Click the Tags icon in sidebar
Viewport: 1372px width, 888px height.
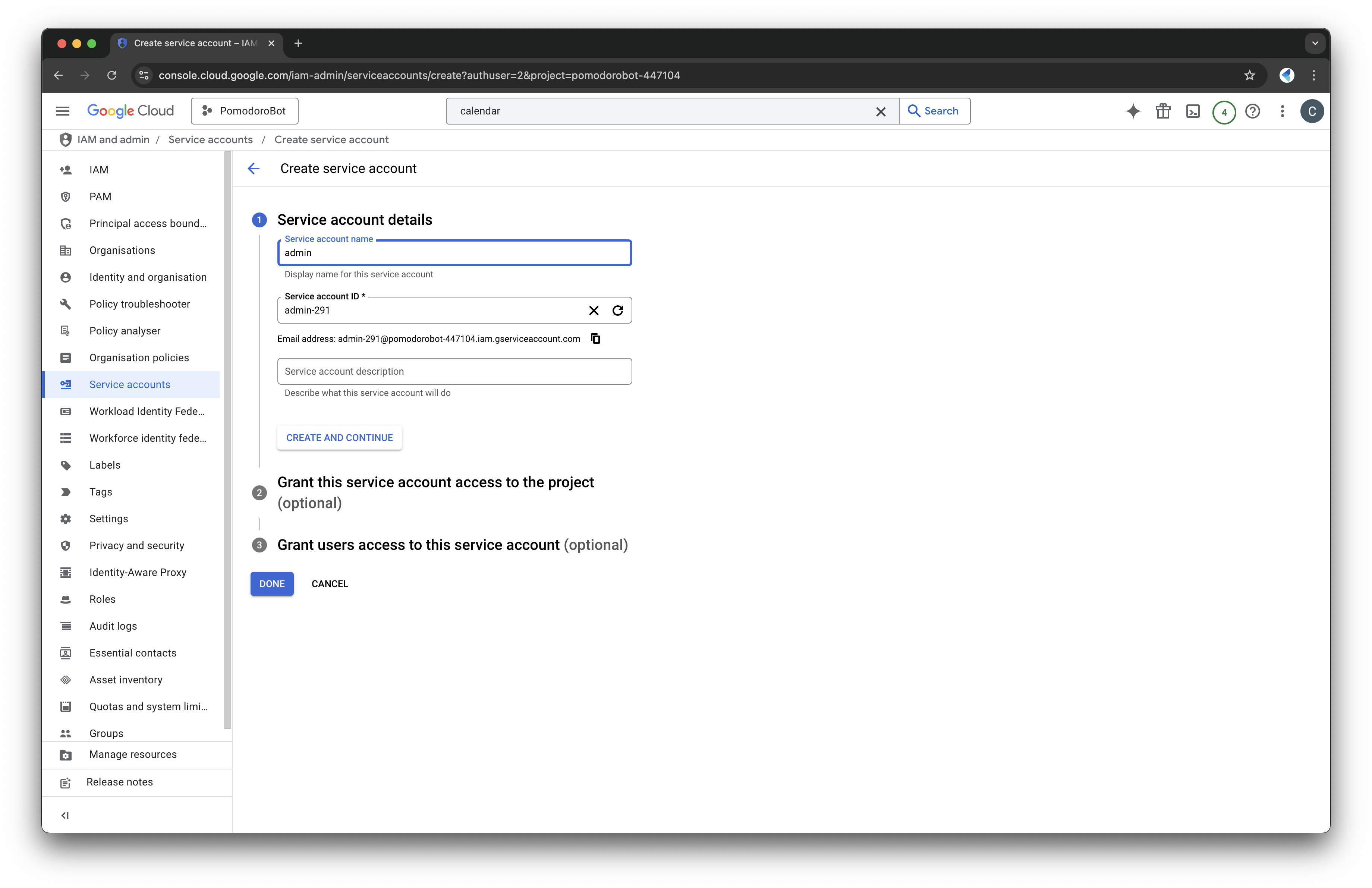(x=66, y=492)
